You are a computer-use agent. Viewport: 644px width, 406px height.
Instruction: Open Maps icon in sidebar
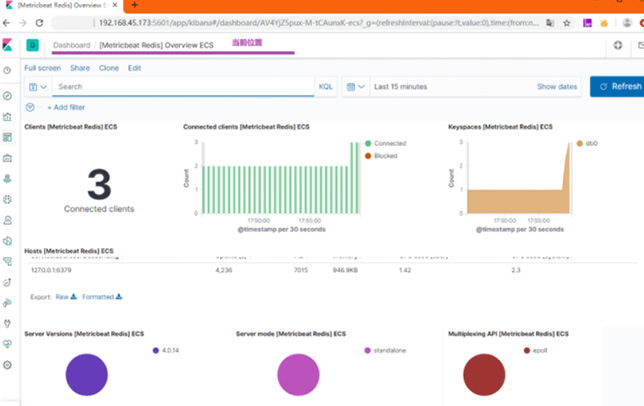[x=7, y=179]
